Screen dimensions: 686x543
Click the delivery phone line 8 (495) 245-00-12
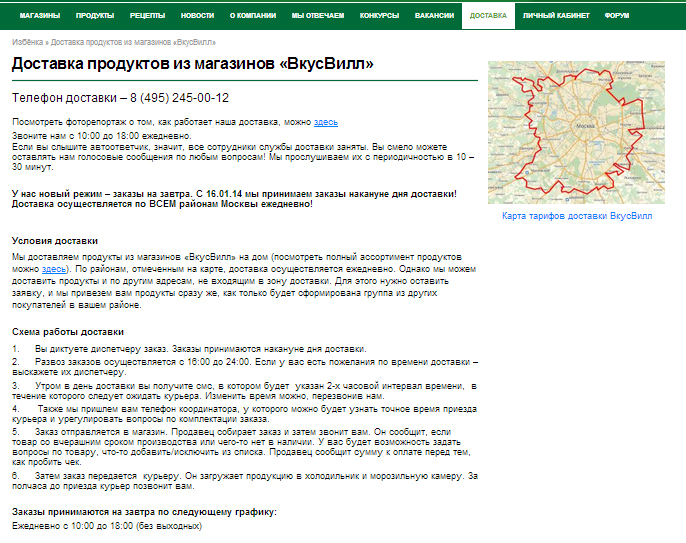[120, 98]
